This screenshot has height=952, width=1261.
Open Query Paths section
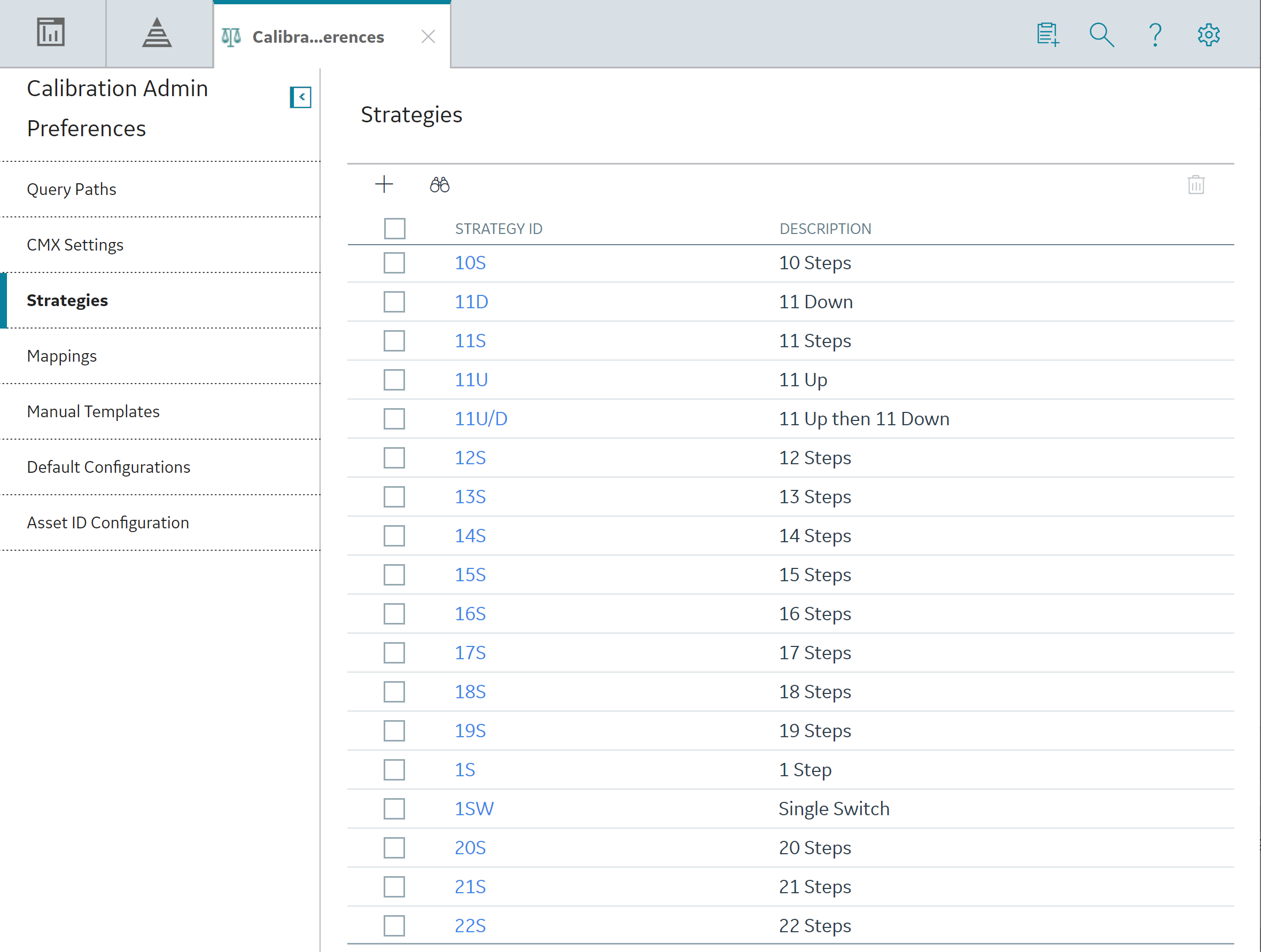[x=160, y=189]
